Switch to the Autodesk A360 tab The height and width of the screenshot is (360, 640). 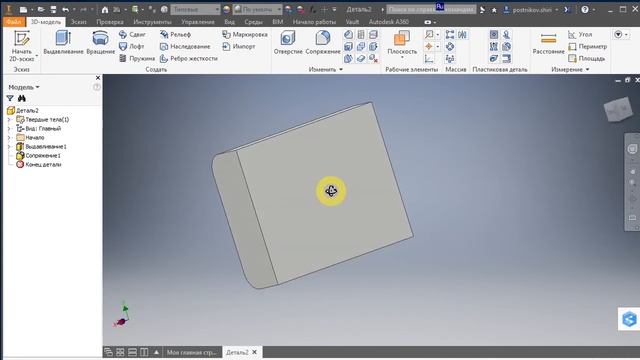pyautogui.click(x=389, y=22)
